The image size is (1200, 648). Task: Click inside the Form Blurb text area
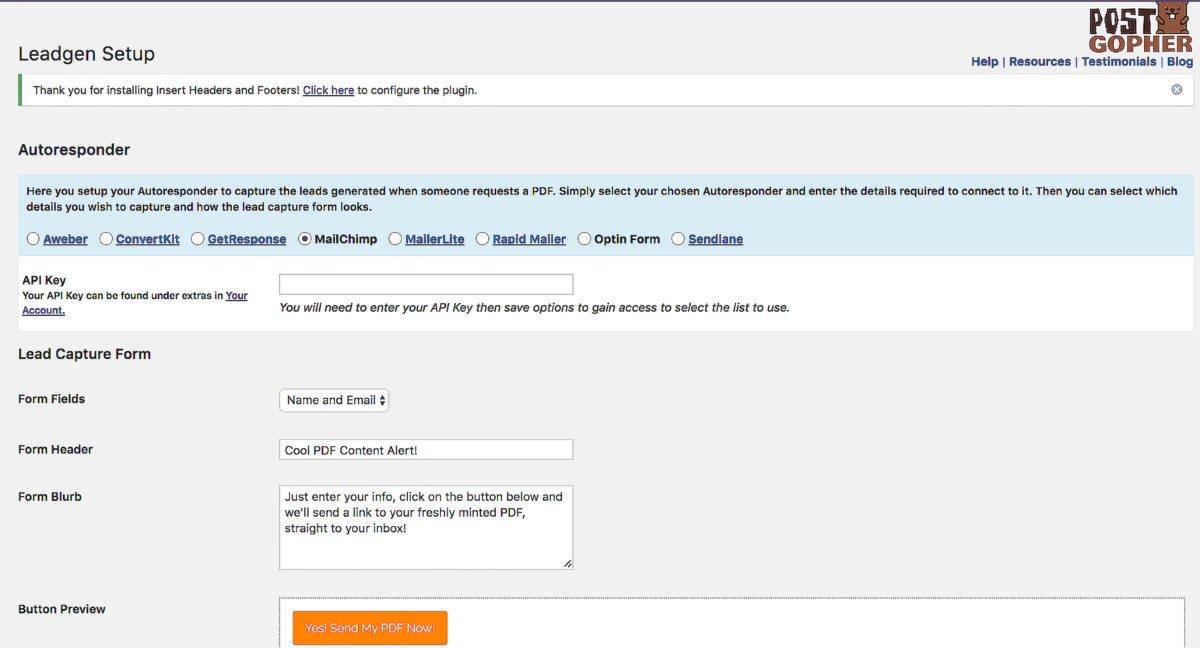pyautogui.click(x=426, y=527)
